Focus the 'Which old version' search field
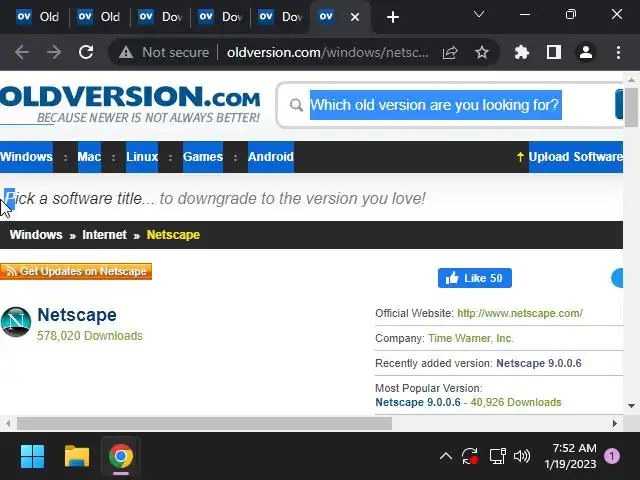 coord(436,105)
